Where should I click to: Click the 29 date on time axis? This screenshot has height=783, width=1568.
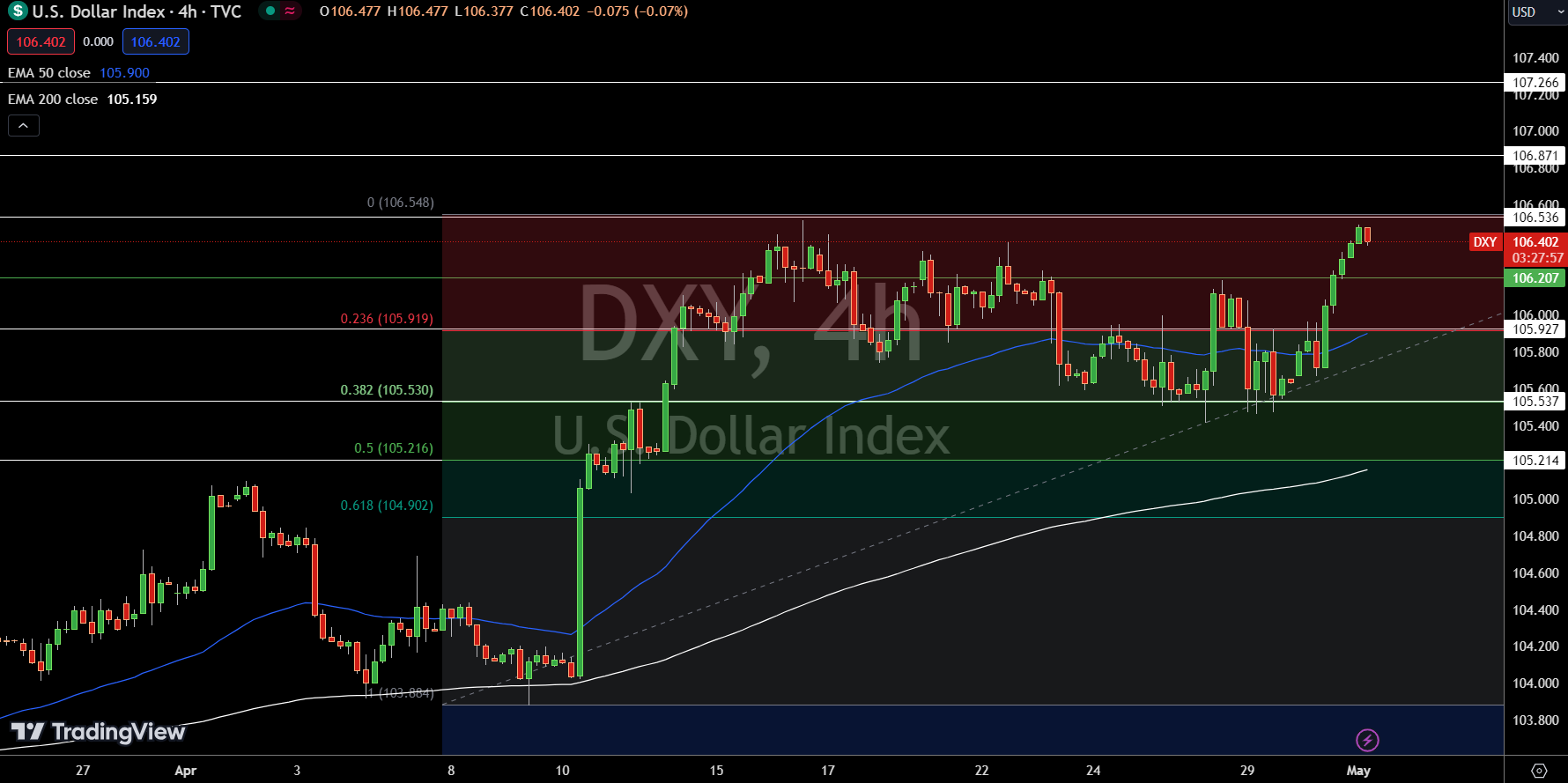[1247, 771]
